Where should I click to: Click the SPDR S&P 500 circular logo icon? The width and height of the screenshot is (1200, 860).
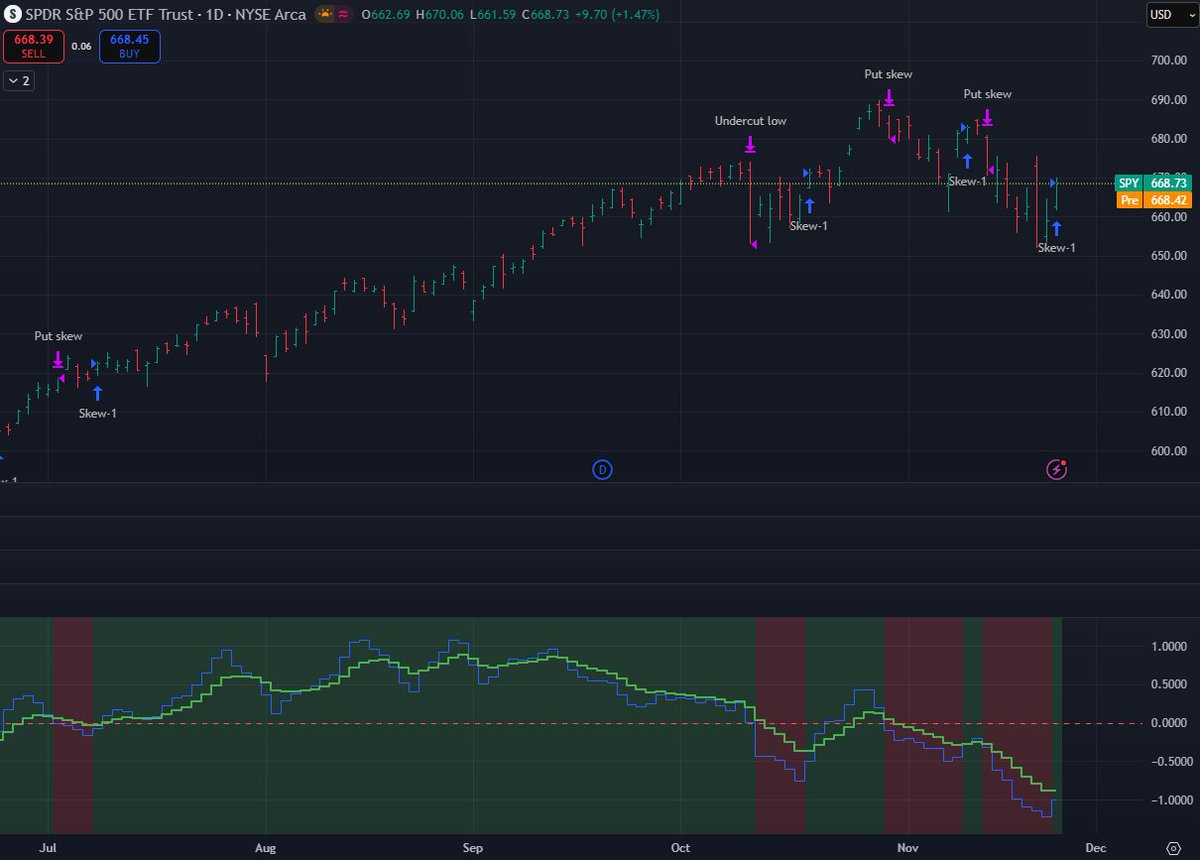point(12,15)
